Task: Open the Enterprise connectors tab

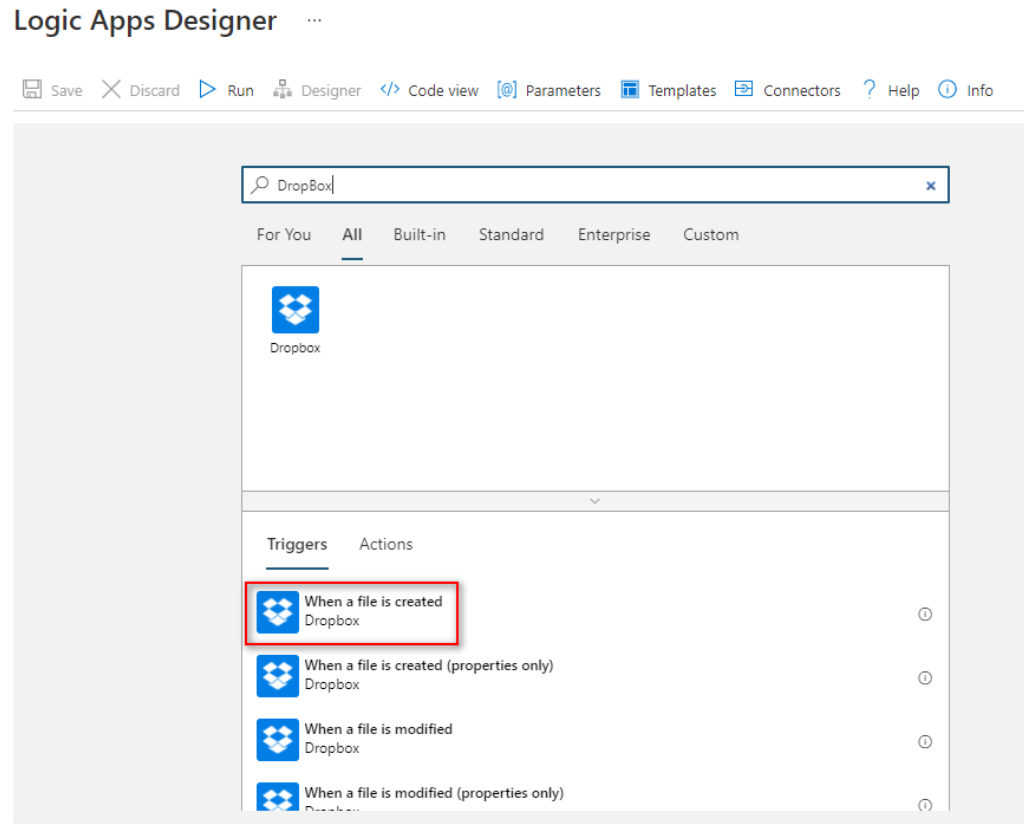Action: pyautogui.click(x=613, y=234)
